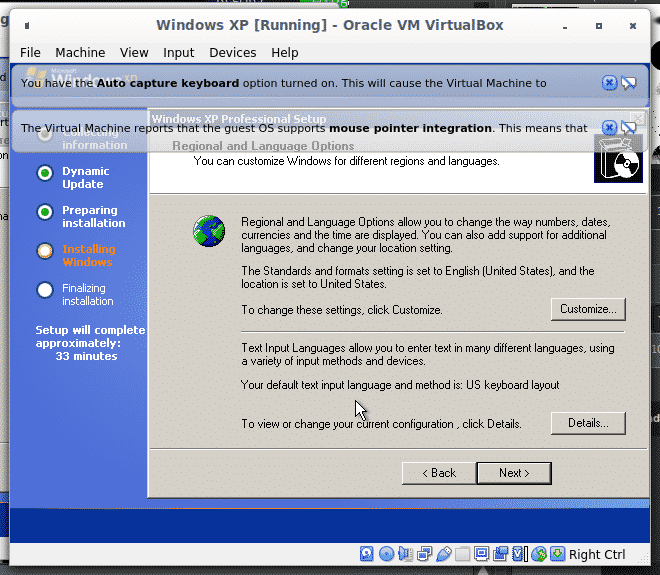Click the Right Ctrl host key indicator
The height and width of the screenshot is (575, 660).
tap(597, 554)
